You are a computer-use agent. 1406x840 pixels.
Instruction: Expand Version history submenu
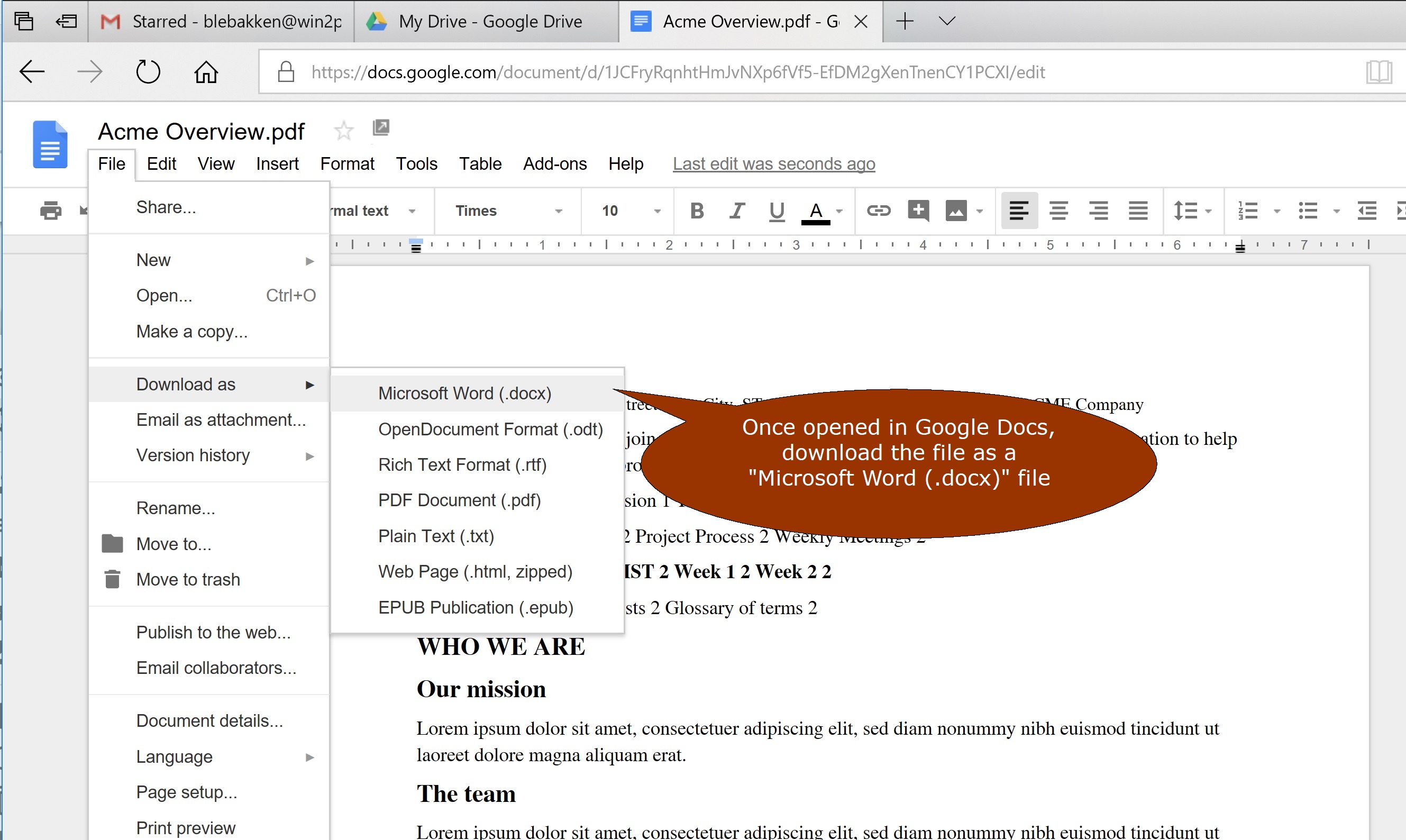tap(209, 455)
